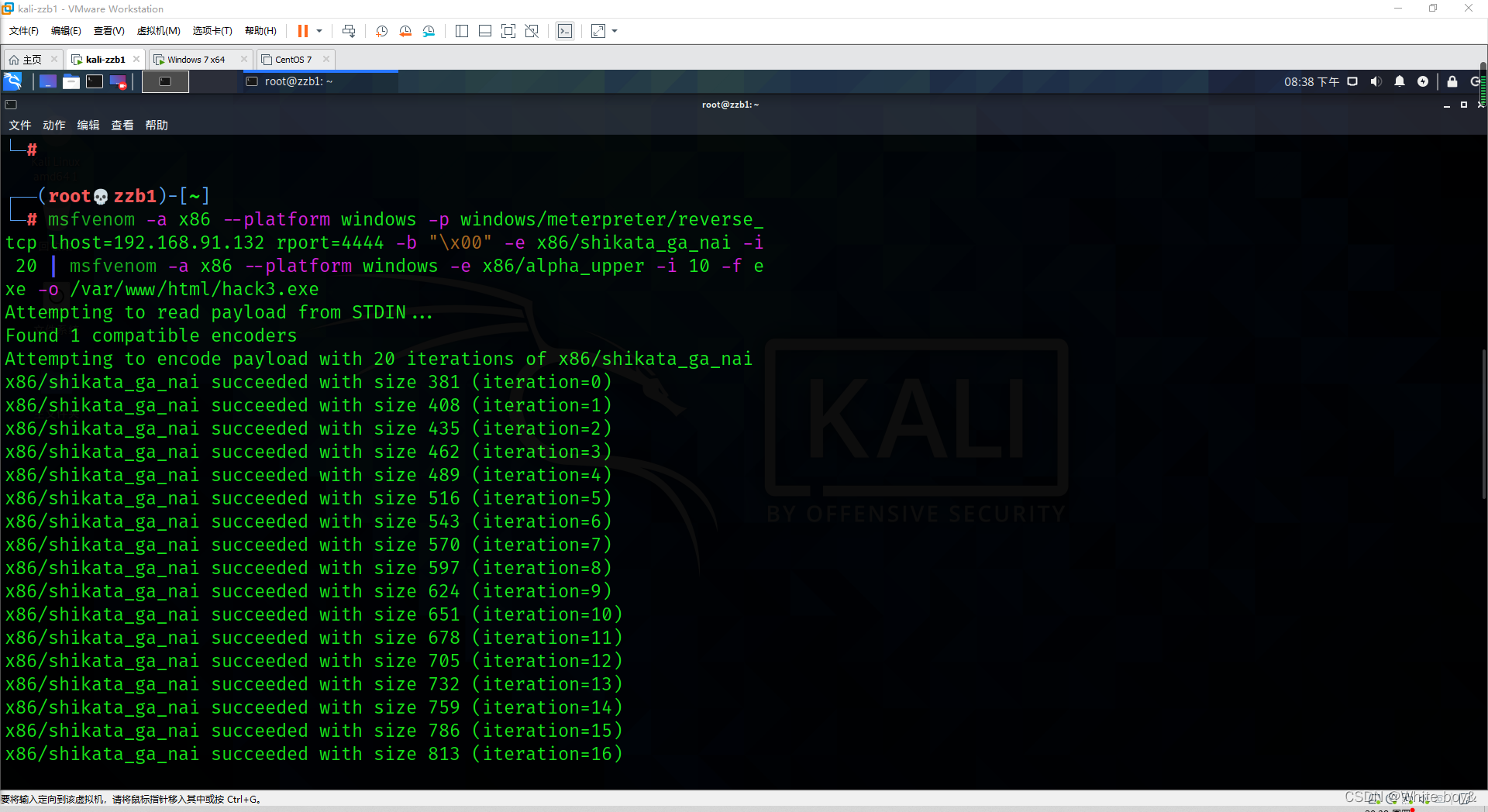Screen dimensions: 1488x812
Task: Open the terminal 查看 menu
Action: click(x=122, y=125)
